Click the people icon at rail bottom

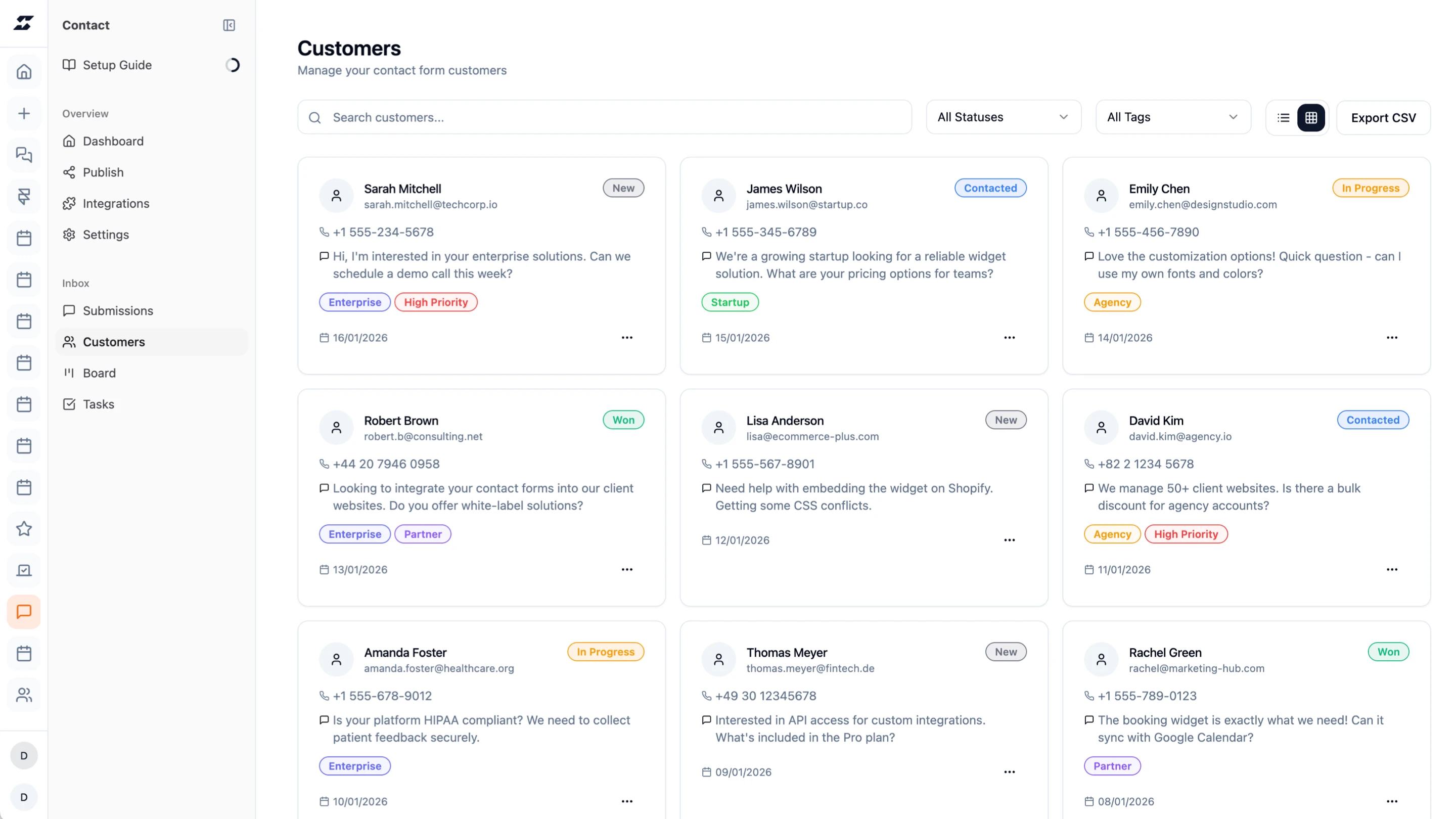click(x=24, y=695)
